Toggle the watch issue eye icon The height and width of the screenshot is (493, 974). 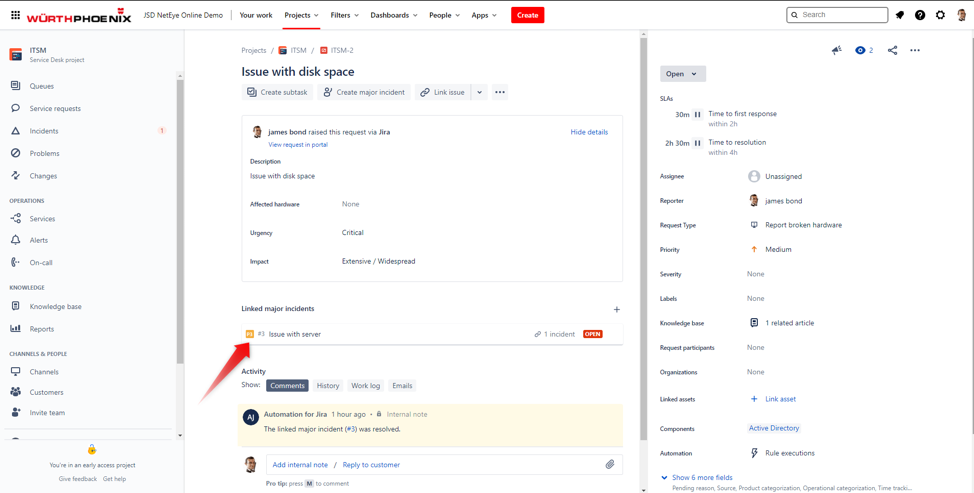pos(860,50)
